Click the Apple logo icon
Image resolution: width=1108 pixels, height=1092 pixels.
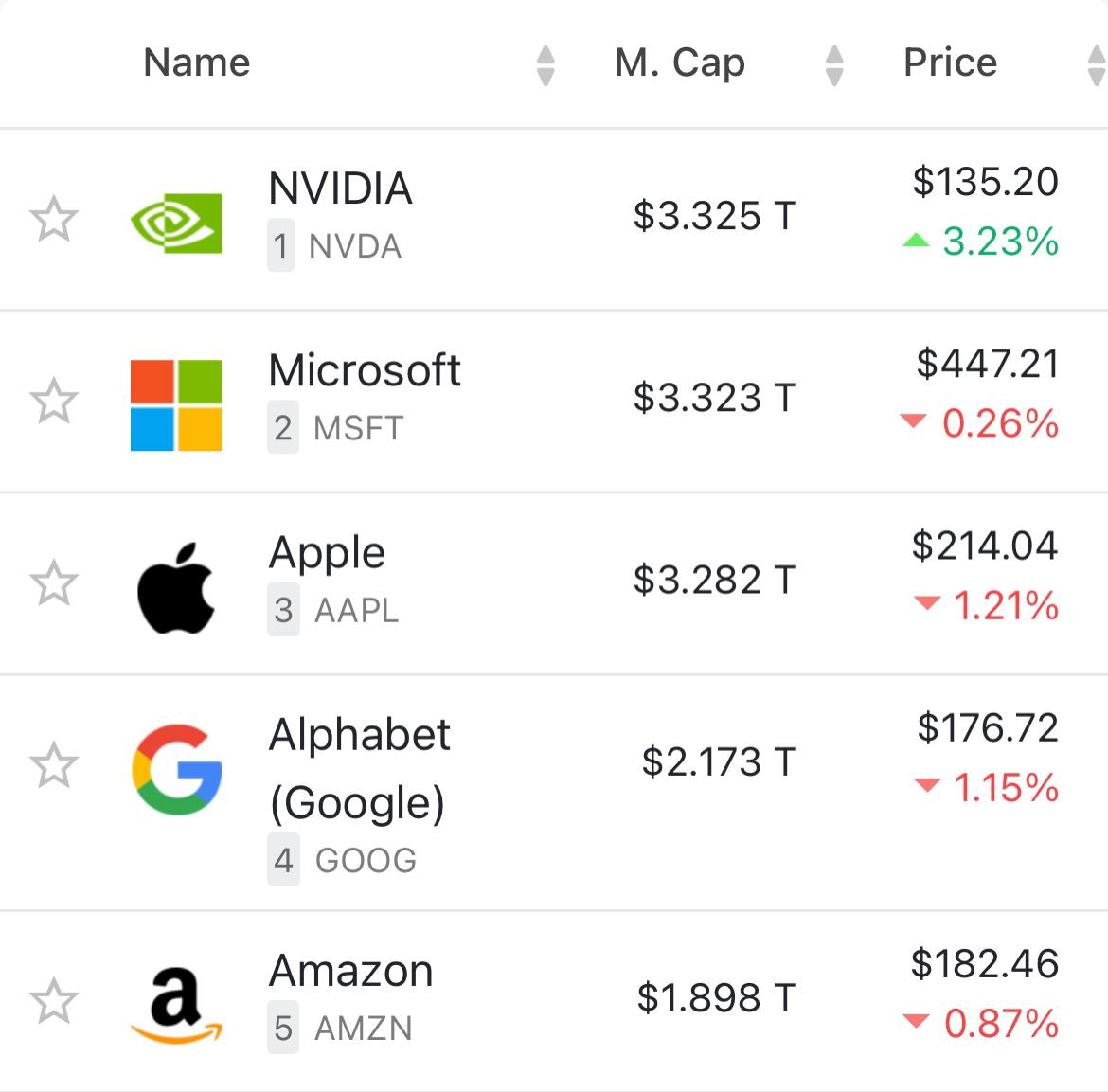pos(176,587)
